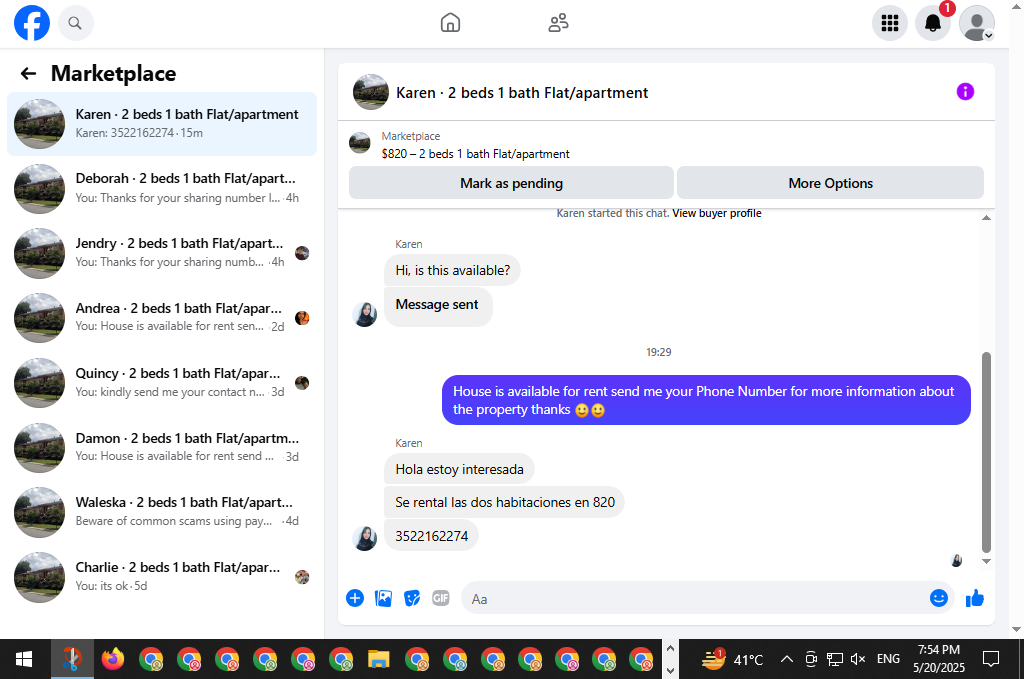Open Quincy conversation in the list
Viewport: 1024px width, 679px height.
[162, 383]
